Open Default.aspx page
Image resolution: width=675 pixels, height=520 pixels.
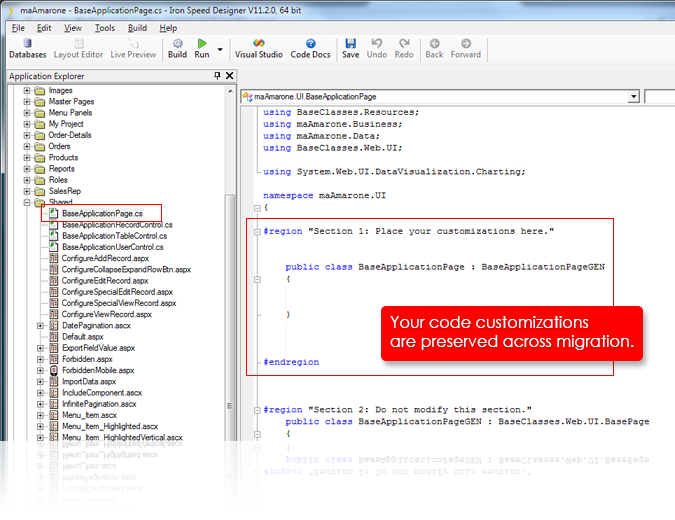click(83, 337)
